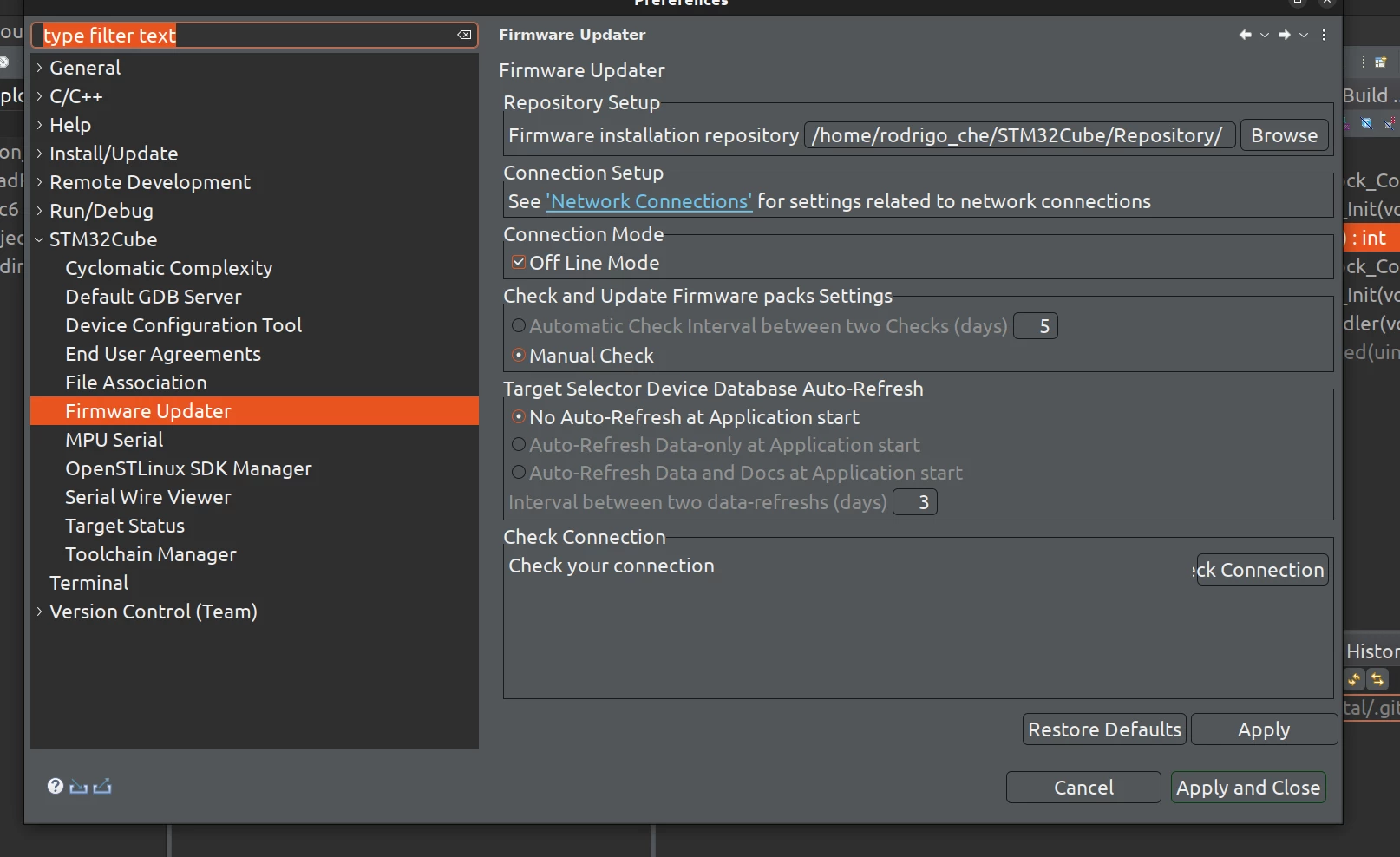Close the Preferences dialog window
The height and width of the screenshot is (857, 1400).
pos(1326,3)
